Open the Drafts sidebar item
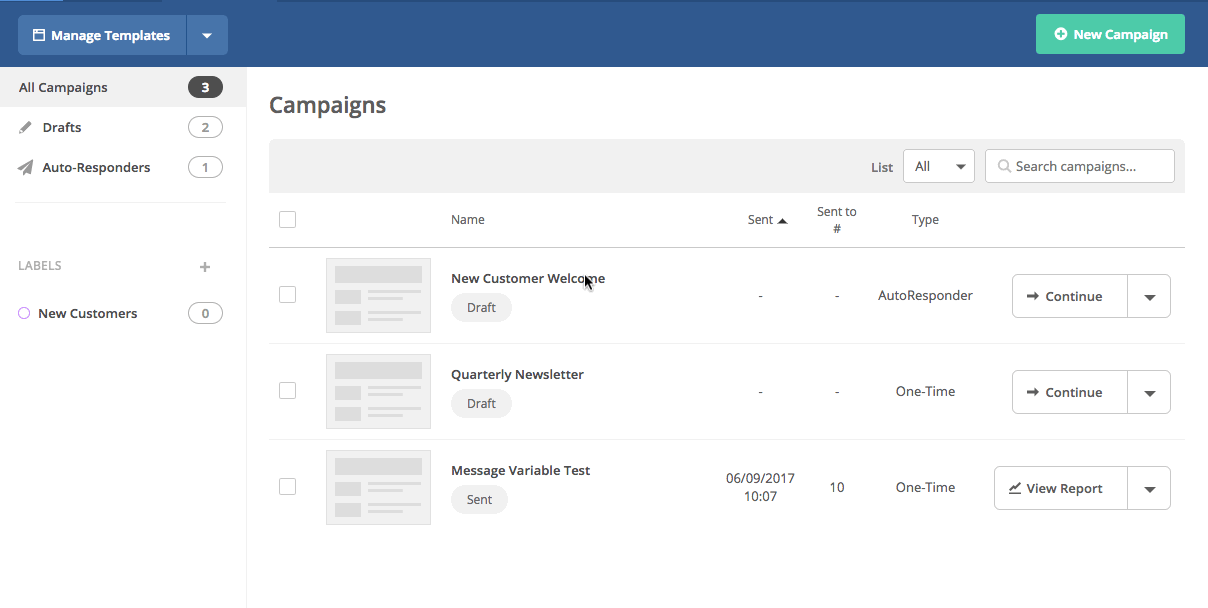The image size is (1208, 608). pyautogui.click(x=62, y=128)
